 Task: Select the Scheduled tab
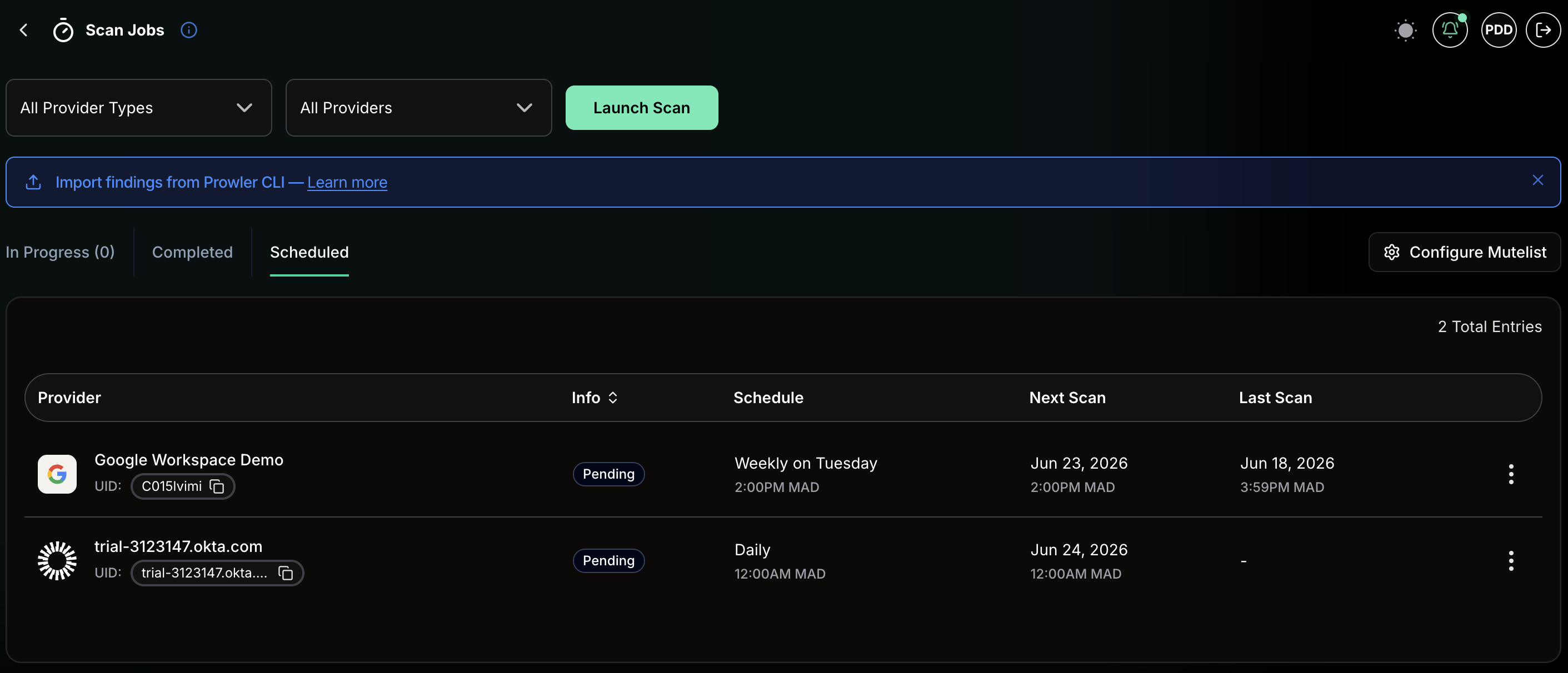309,252
